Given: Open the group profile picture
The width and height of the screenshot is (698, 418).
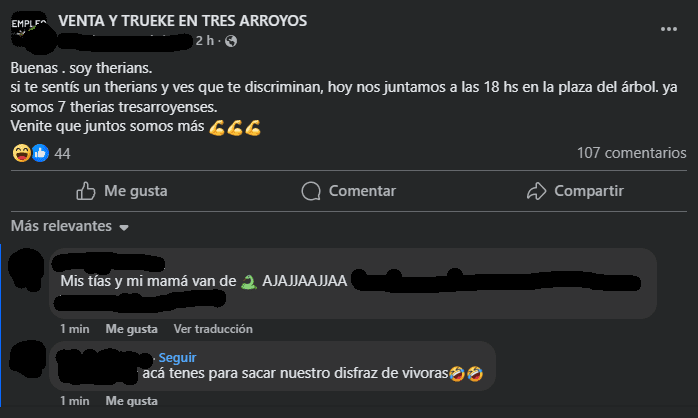Looking at the screenshot, I should (29, 29).
